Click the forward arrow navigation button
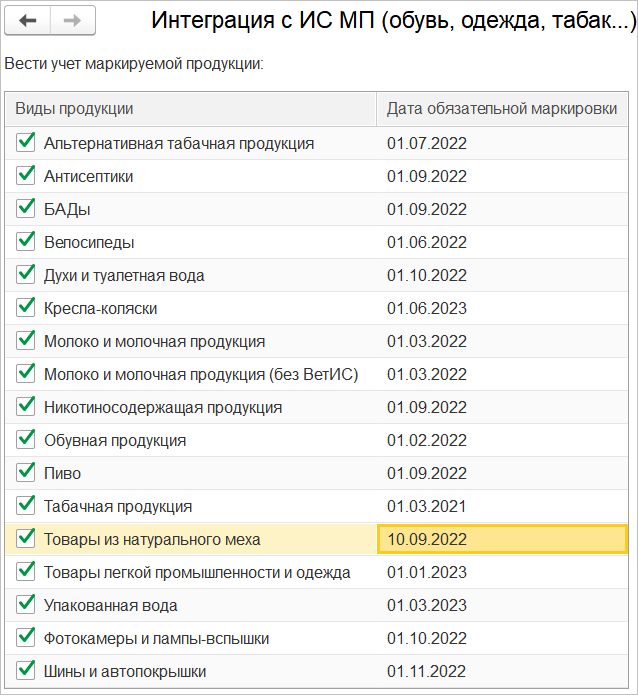 click(x=72, y=20)
